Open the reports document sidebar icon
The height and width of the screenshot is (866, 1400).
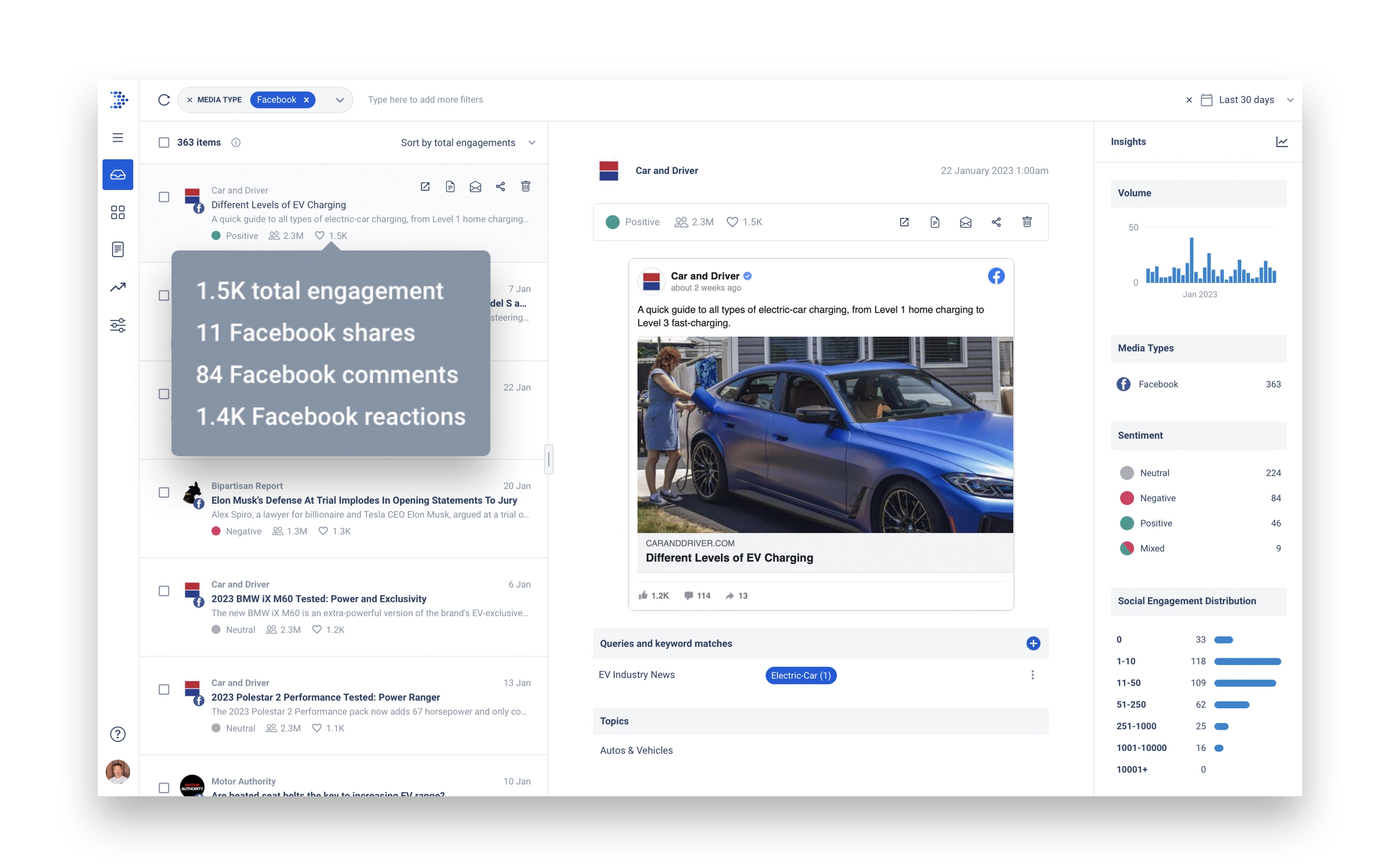pos(118,250)
